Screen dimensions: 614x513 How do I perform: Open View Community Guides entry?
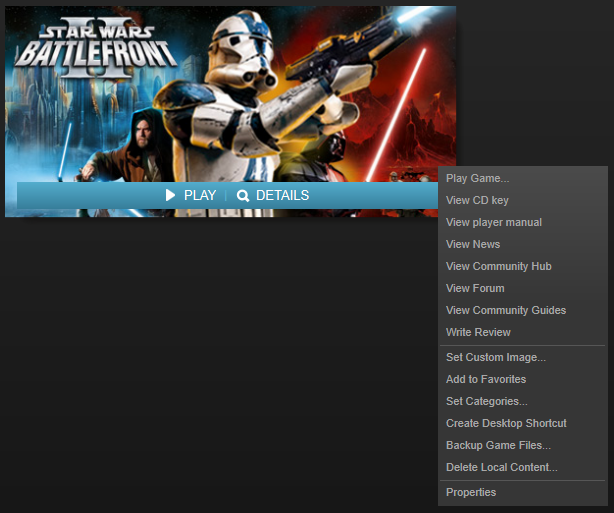click(x=523, y=310)
